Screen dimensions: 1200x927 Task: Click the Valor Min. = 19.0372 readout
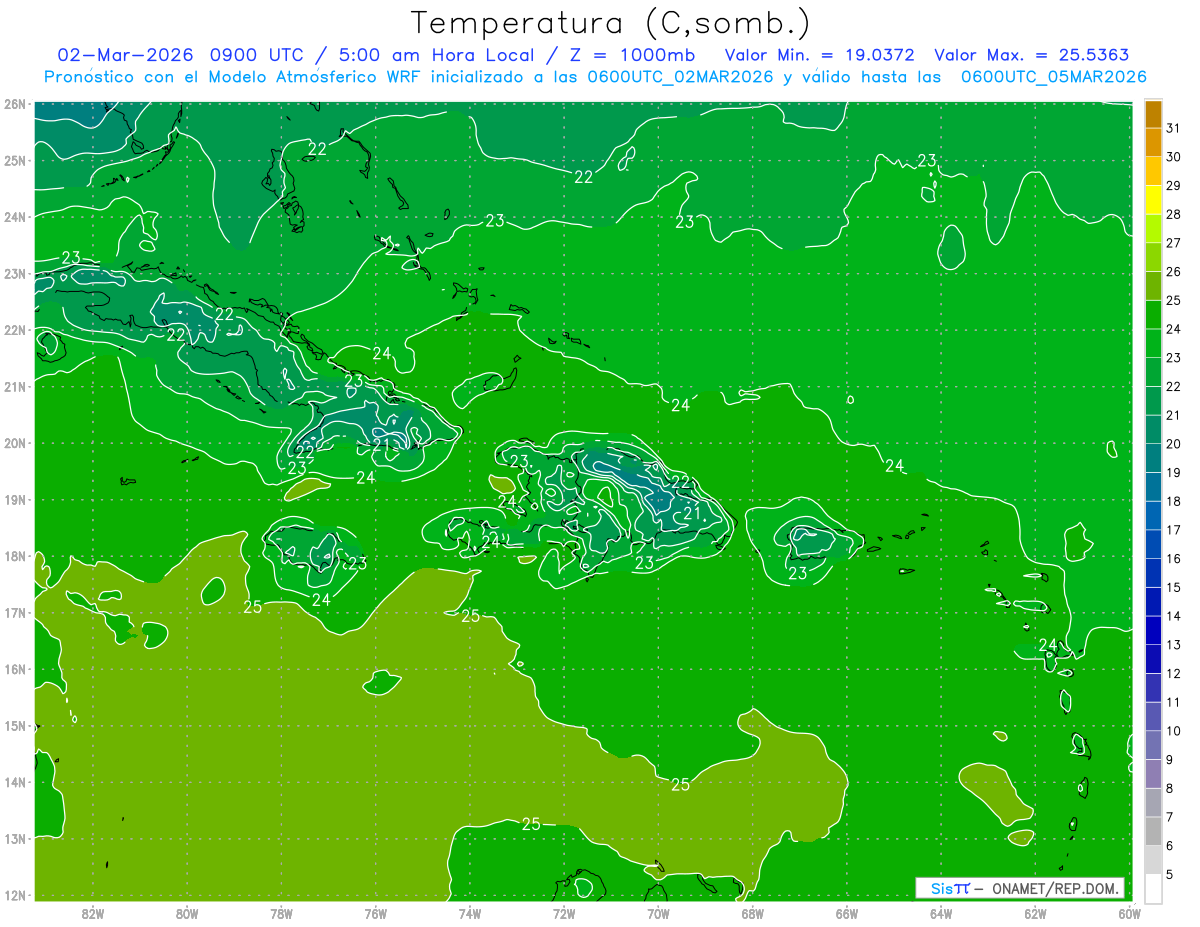coord(819,55)
